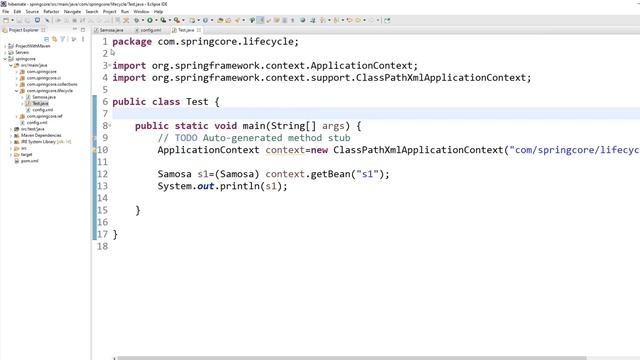Select com.springcore package in tree
The width and height of the screenshot is (640, 360).
[42, 72]
